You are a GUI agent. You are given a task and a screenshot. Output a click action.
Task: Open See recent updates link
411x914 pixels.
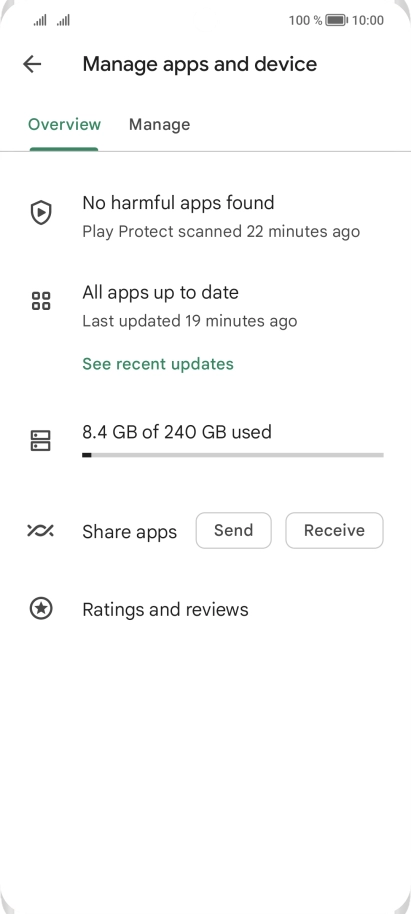tap(158, 364)
